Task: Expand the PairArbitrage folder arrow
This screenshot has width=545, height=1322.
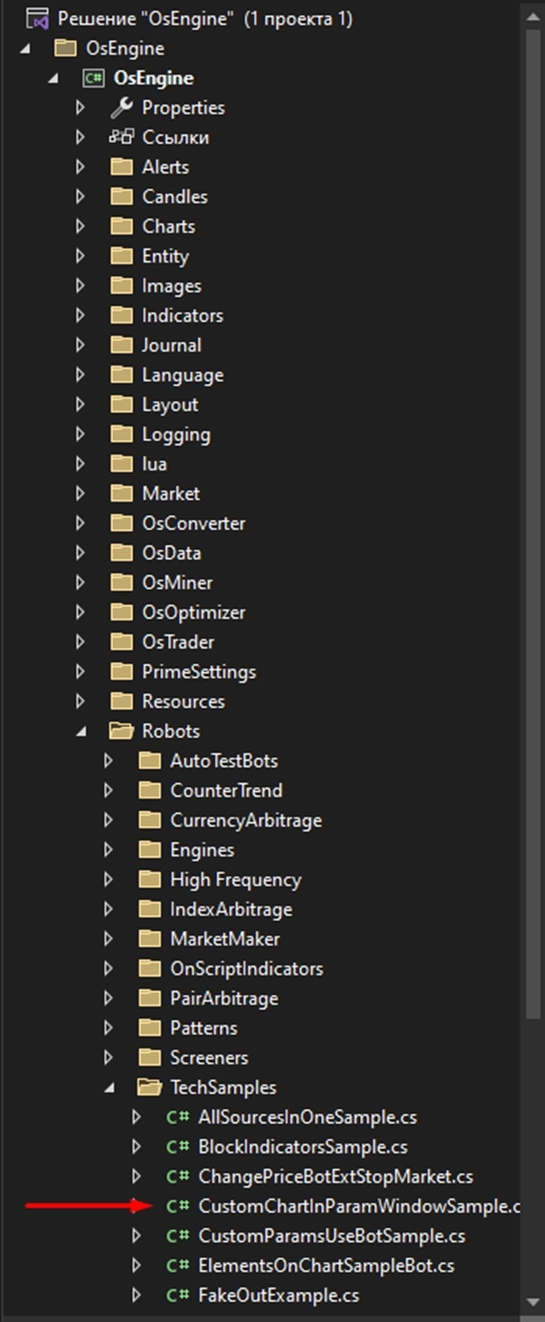Action: 110,998
